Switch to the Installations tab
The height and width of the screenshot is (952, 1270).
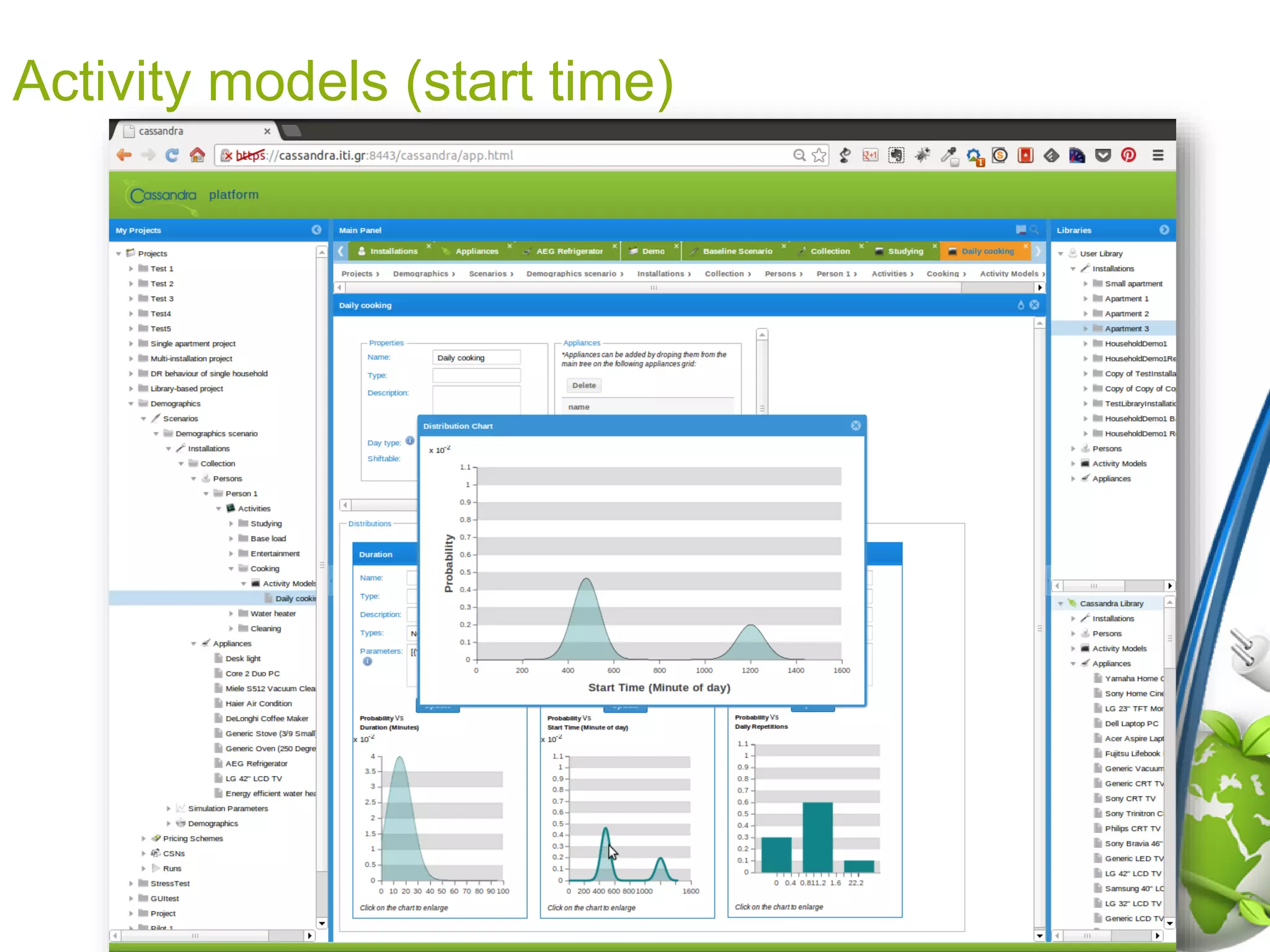click(393, 251)
